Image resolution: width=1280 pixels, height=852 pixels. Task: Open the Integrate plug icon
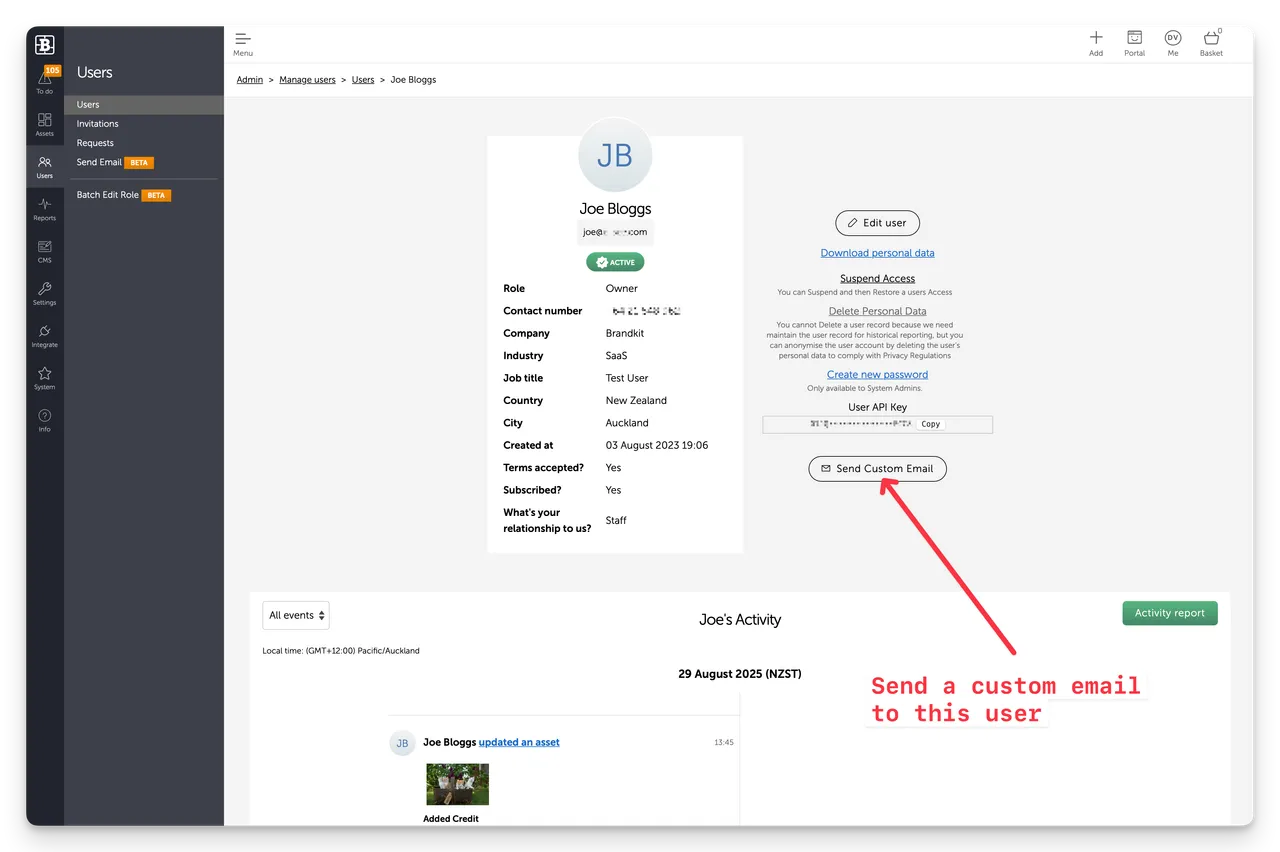[45, 334]
